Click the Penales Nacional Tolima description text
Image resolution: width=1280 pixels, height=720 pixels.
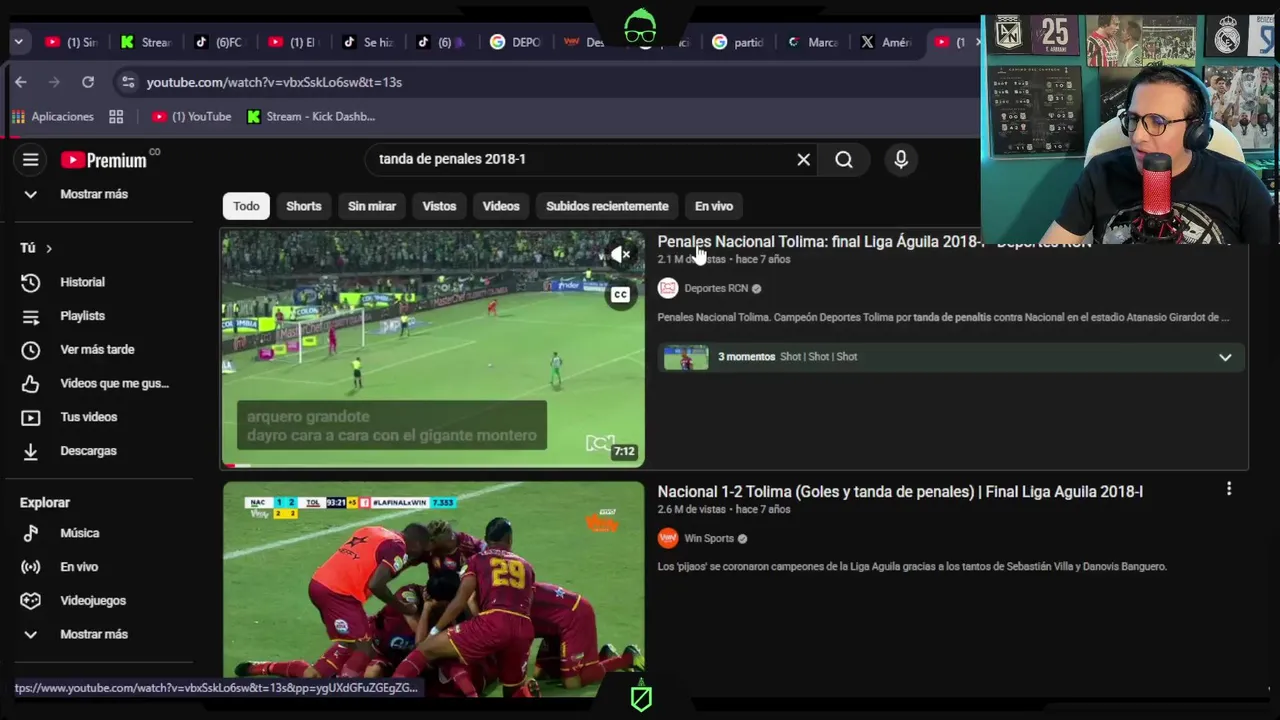(x=943, y=317)
